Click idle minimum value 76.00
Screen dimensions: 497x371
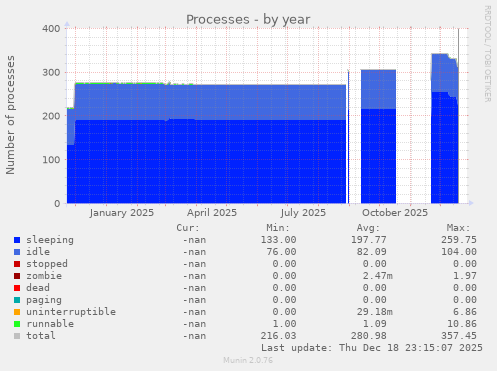pos(281,252)
